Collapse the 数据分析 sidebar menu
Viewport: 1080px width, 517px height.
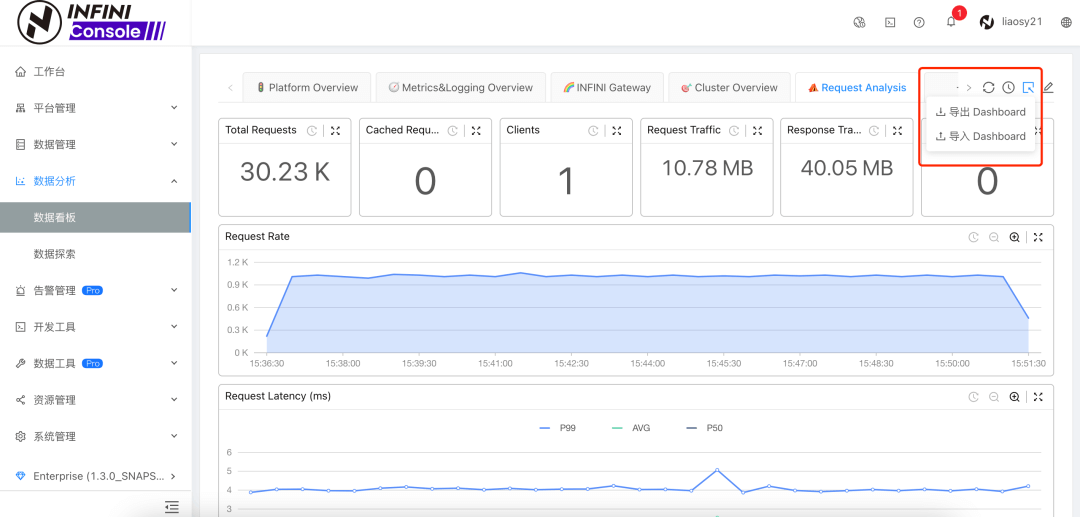coord(96,181)
